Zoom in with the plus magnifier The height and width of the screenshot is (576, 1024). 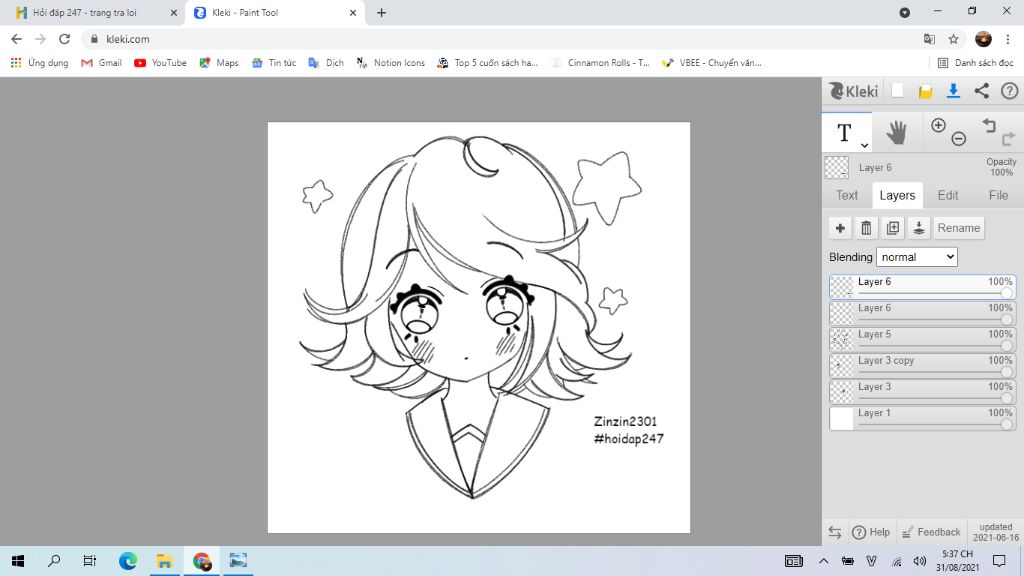[938, 125]
